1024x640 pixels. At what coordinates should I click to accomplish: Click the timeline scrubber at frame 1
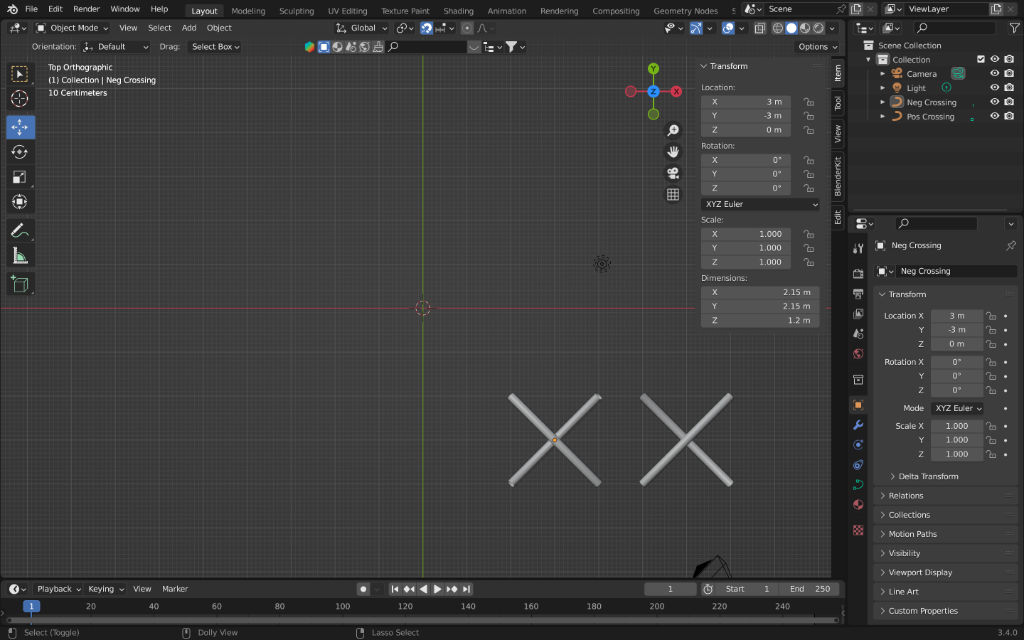[x=32, y=606]
